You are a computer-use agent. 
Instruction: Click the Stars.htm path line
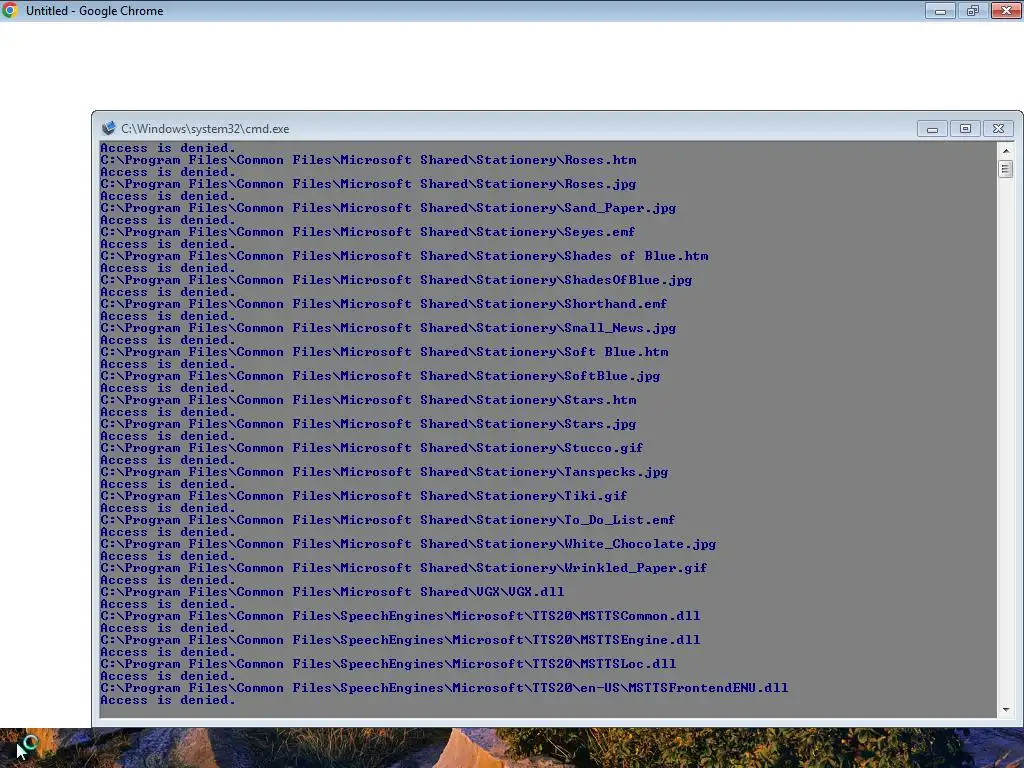click(368, 400)
